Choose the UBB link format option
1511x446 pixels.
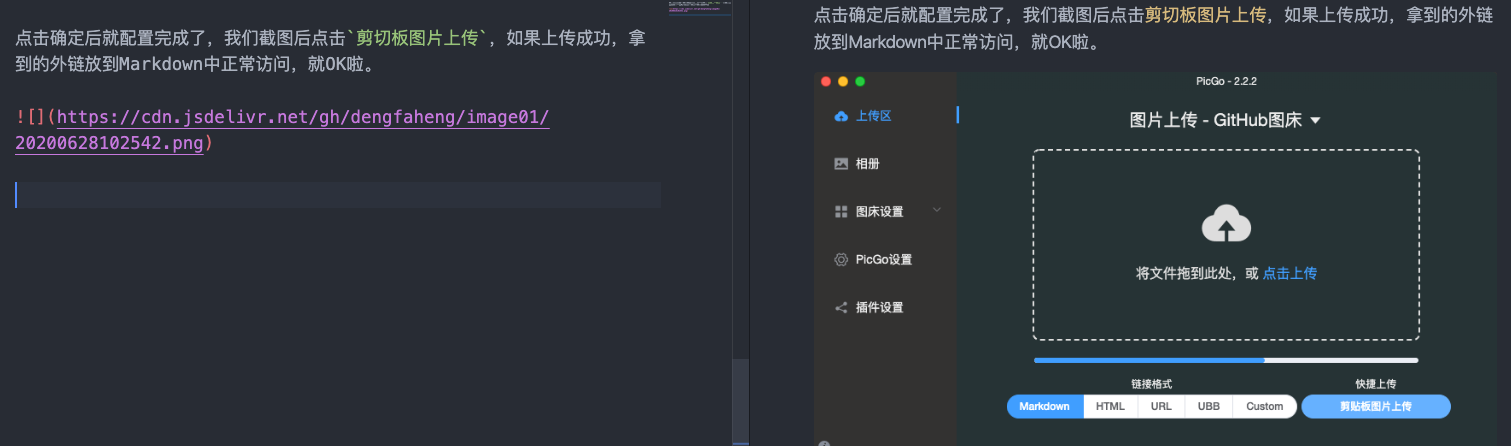click(x=1209, y=407)
